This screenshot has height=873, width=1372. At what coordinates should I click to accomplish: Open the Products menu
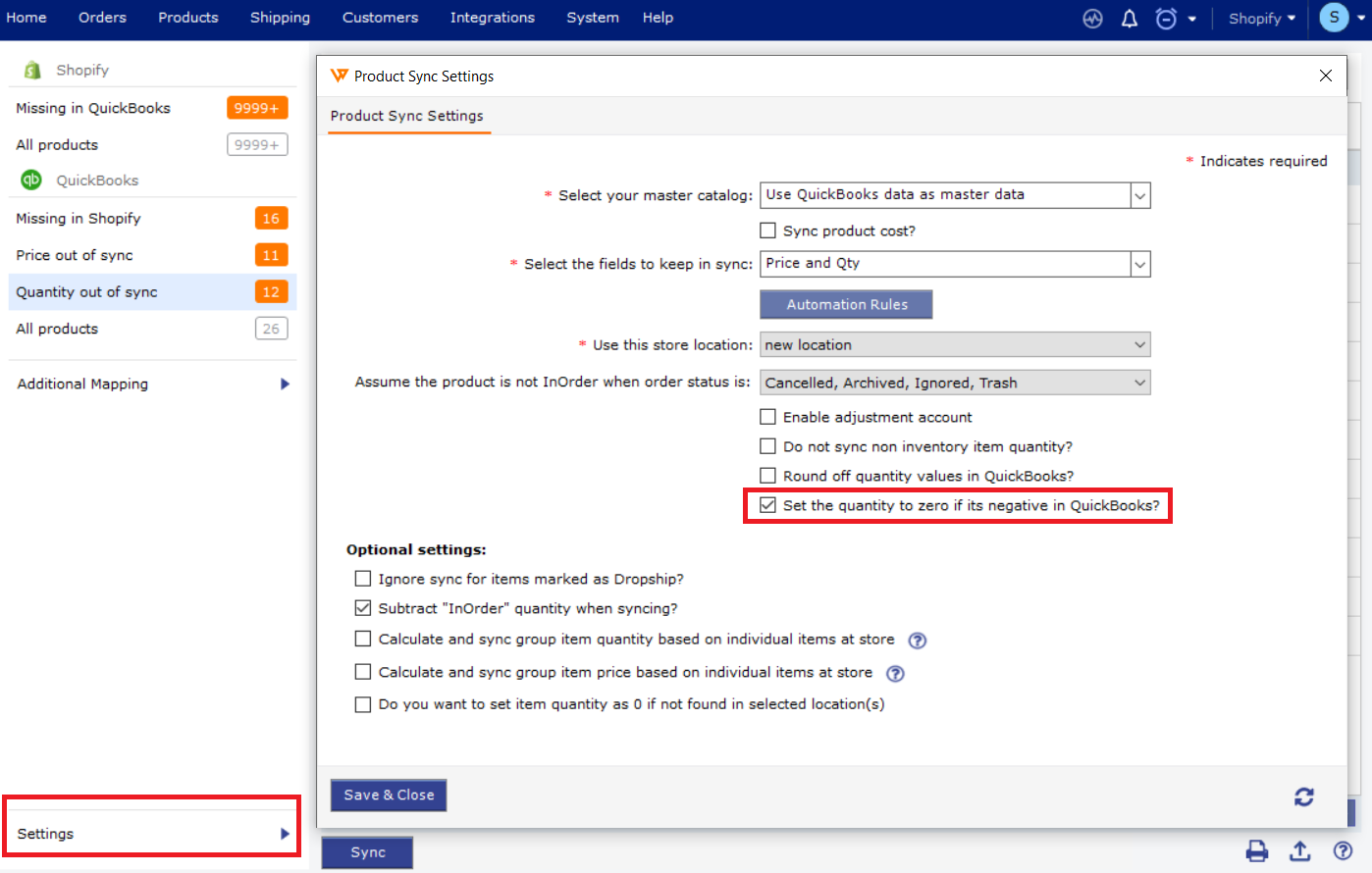click(188, 18)
